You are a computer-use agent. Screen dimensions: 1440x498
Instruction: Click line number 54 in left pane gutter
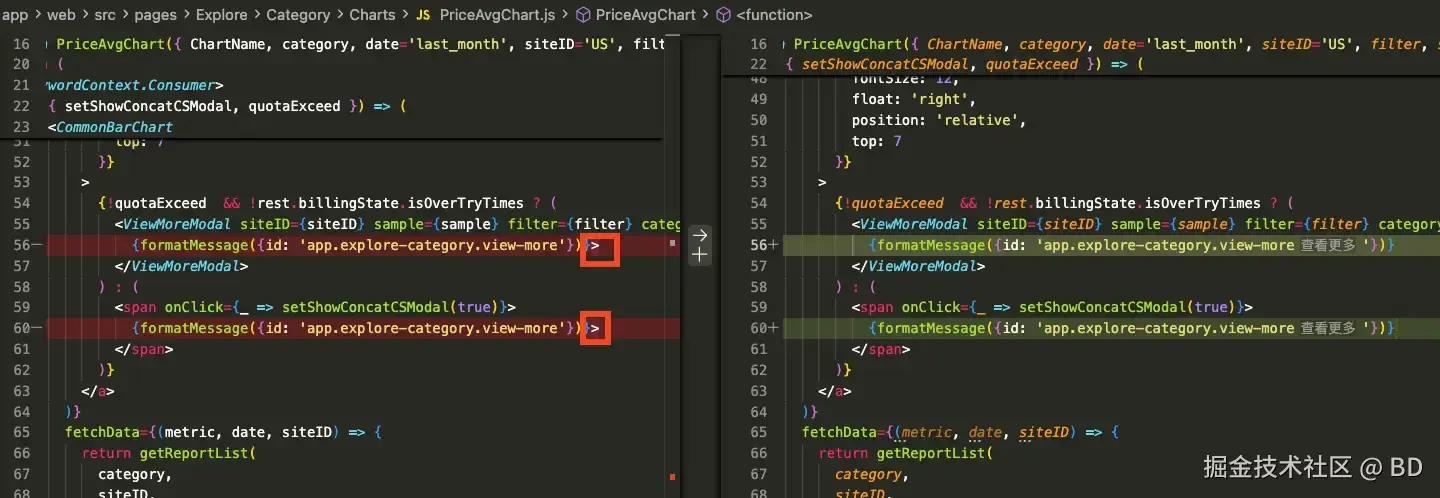(x=23, y=203)
